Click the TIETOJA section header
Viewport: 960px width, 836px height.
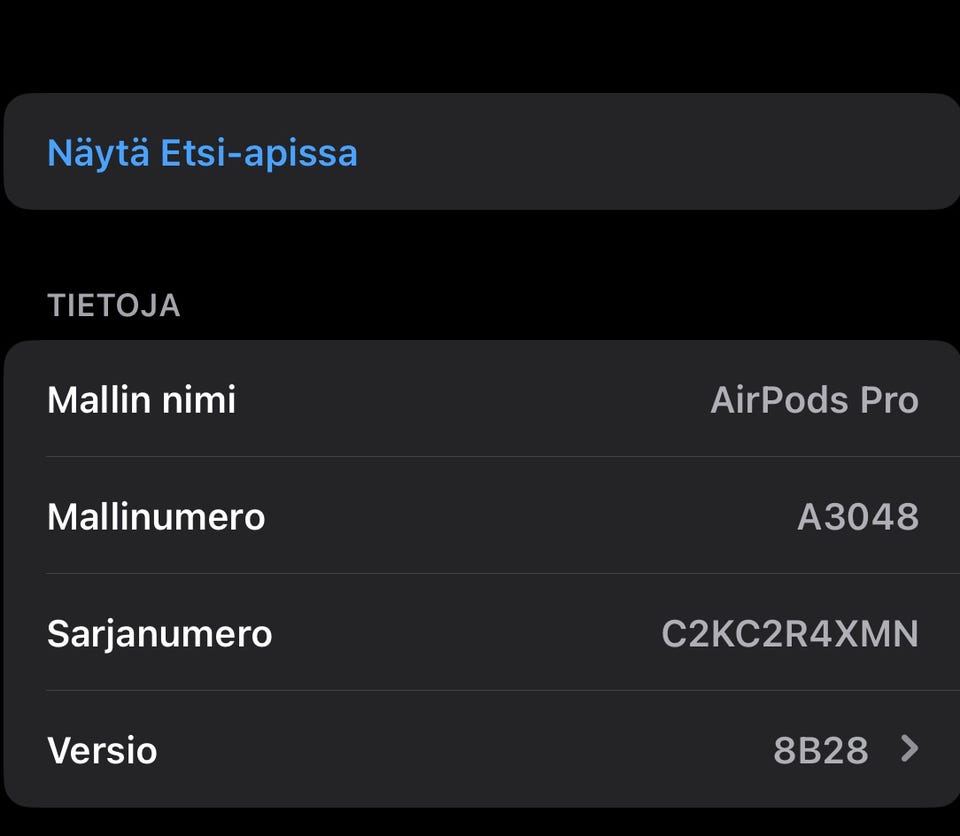113,305
